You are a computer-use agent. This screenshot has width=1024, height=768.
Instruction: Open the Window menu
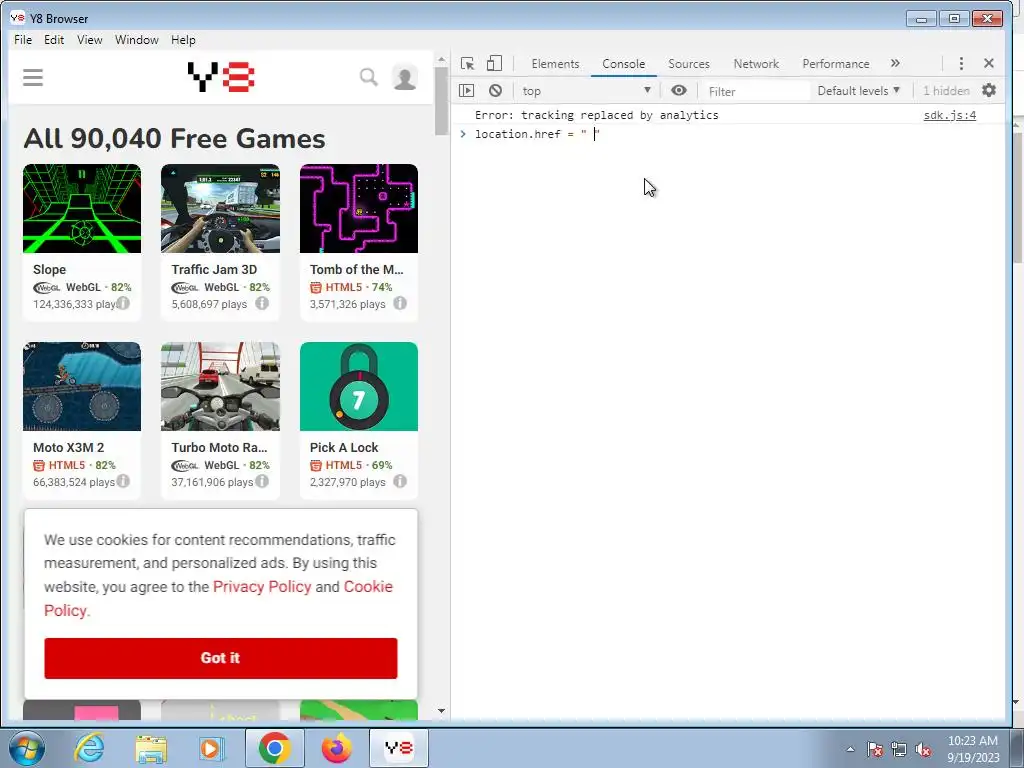pyautogui.click(x=136, y=40)
